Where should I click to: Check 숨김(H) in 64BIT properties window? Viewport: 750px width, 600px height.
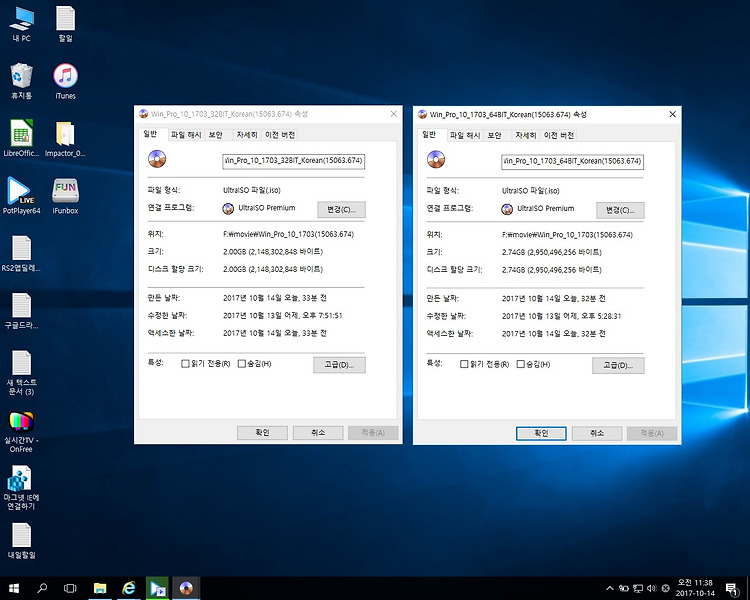point(521,364)
